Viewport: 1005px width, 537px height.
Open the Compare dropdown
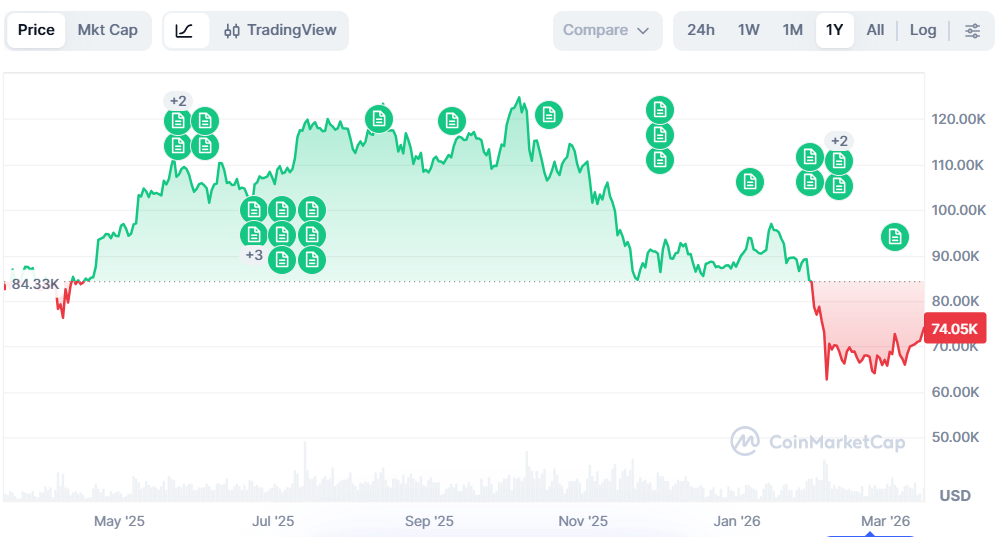click(x=607, y=30)
